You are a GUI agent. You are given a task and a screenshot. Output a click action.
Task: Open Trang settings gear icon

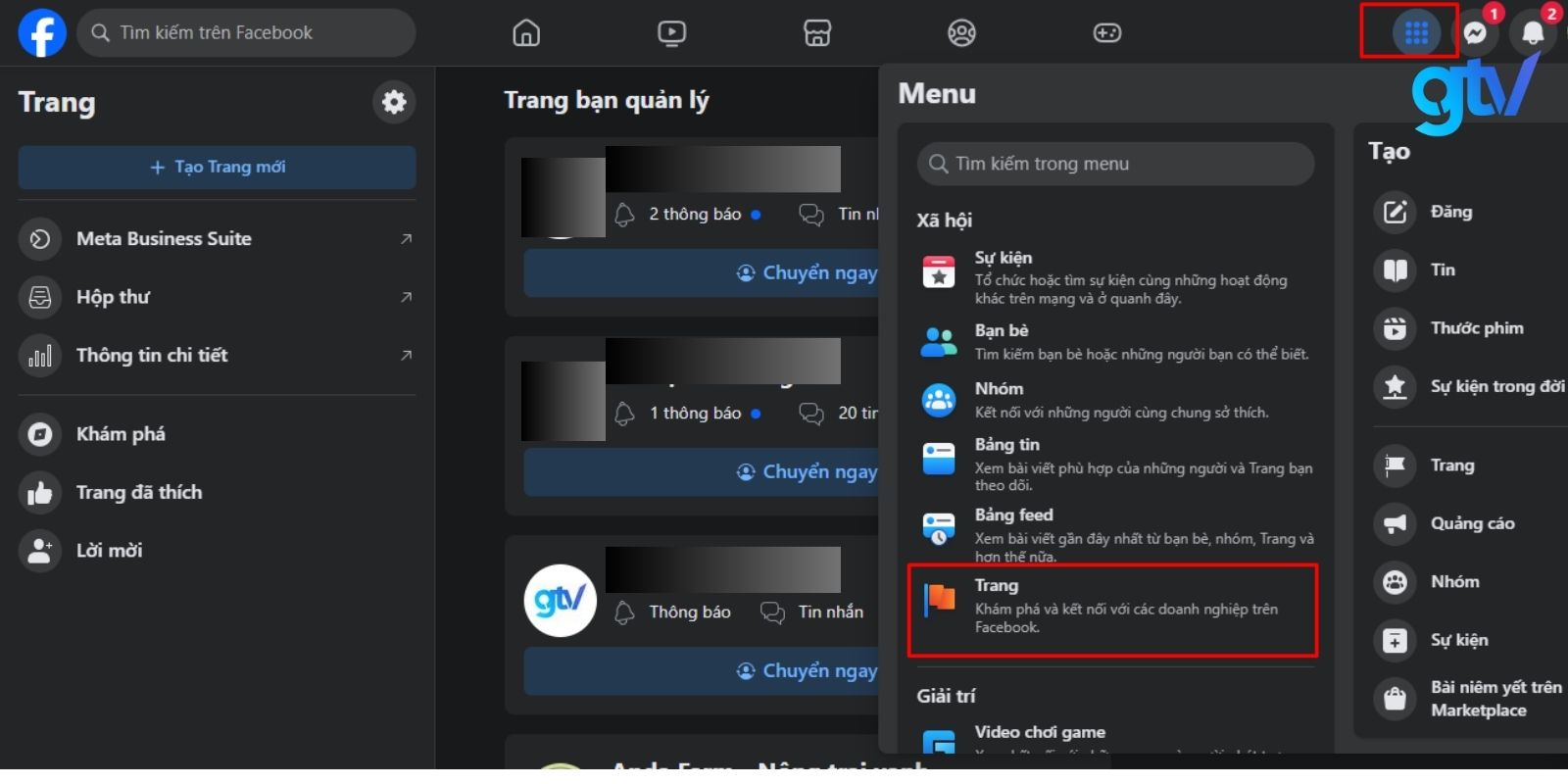394,102
